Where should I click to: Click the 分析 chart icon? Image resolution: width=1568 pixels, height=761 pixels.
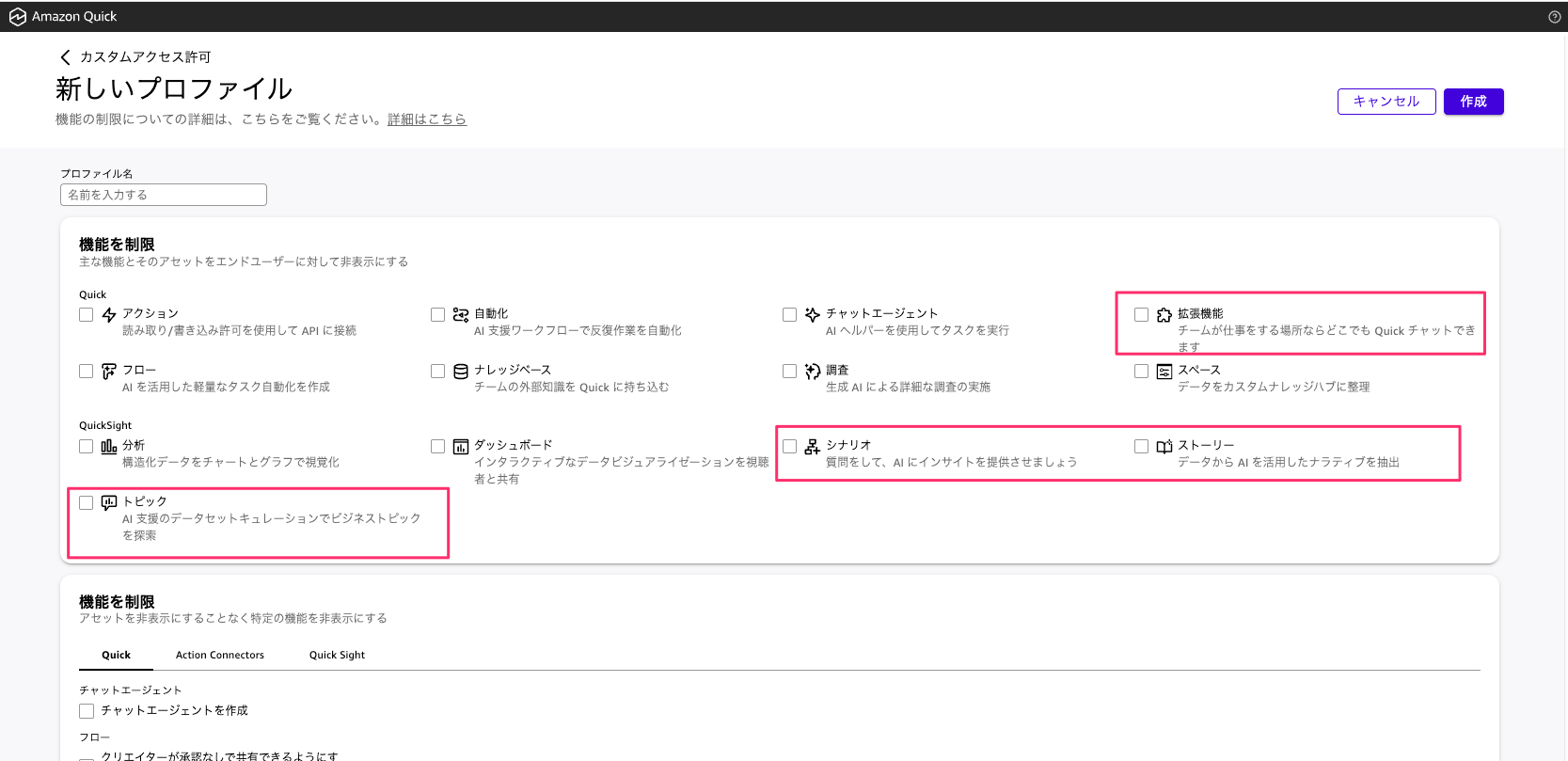[x=109, y=446]
